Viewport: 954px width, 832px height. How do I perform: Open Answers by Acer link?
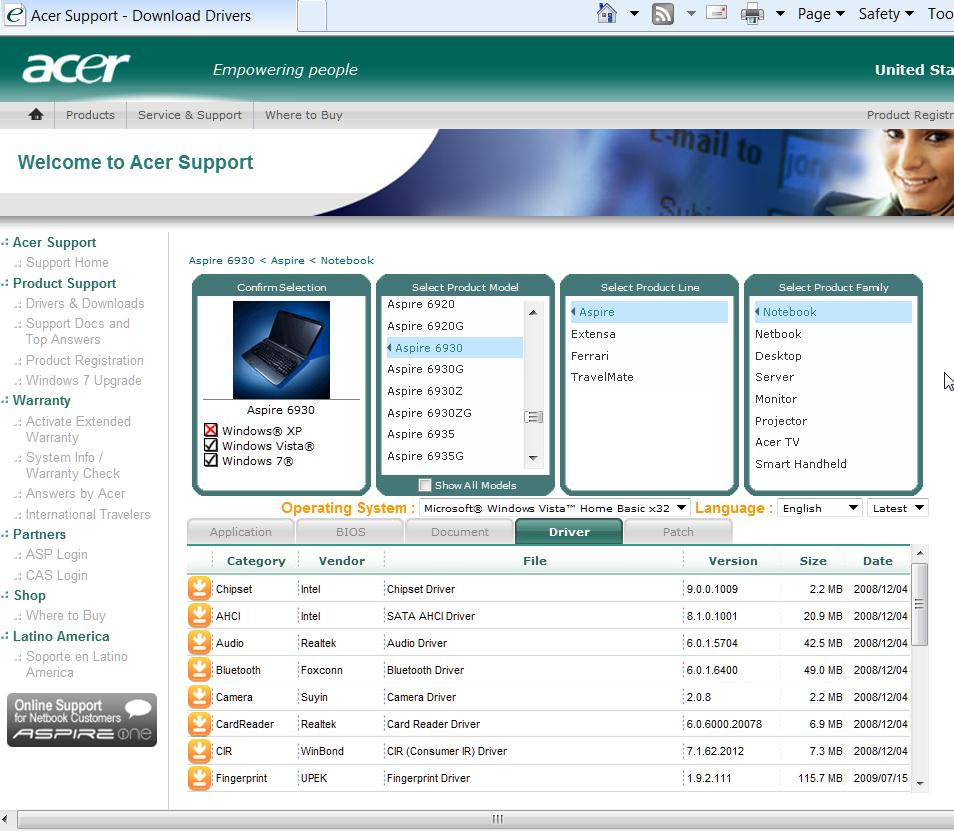75,494
